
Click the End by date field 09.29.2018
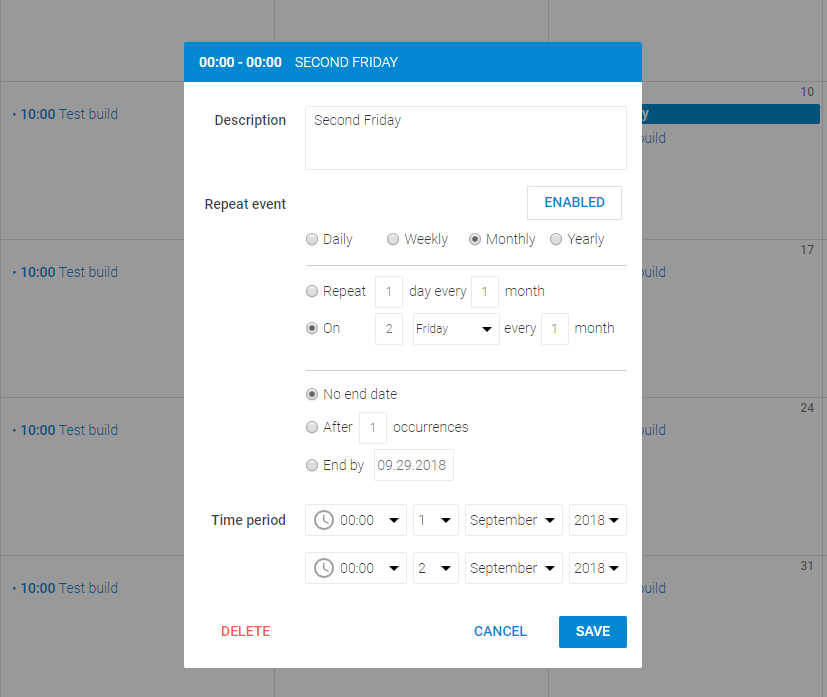[413, 465]
